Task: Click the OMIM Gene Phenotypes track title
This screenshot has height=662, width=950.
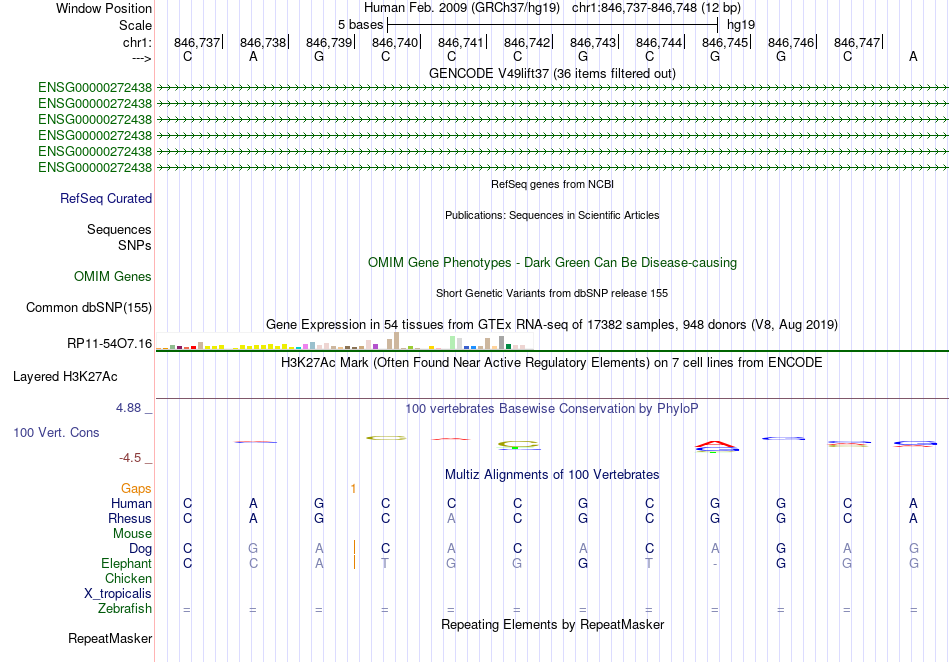Action: pos(552,263)
